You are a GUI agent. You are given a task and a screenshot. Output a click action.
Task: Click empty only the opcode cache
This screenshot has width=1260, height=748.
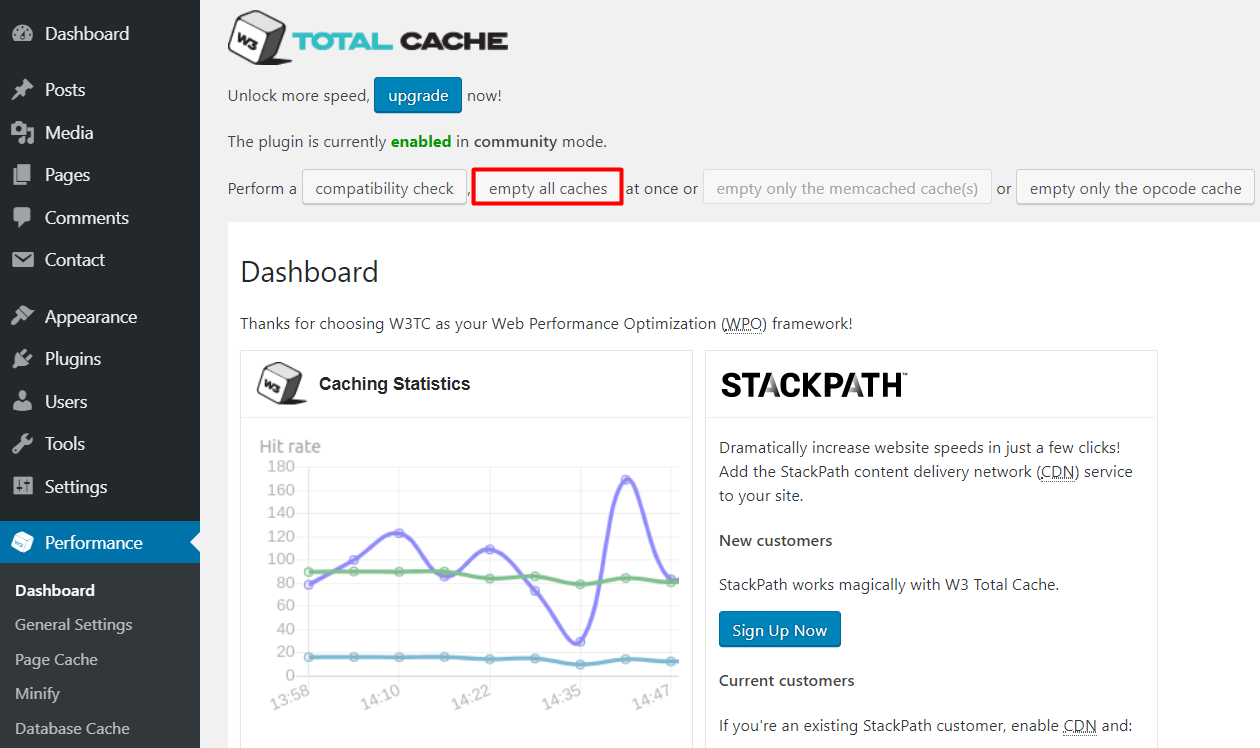pos(1135,188)
